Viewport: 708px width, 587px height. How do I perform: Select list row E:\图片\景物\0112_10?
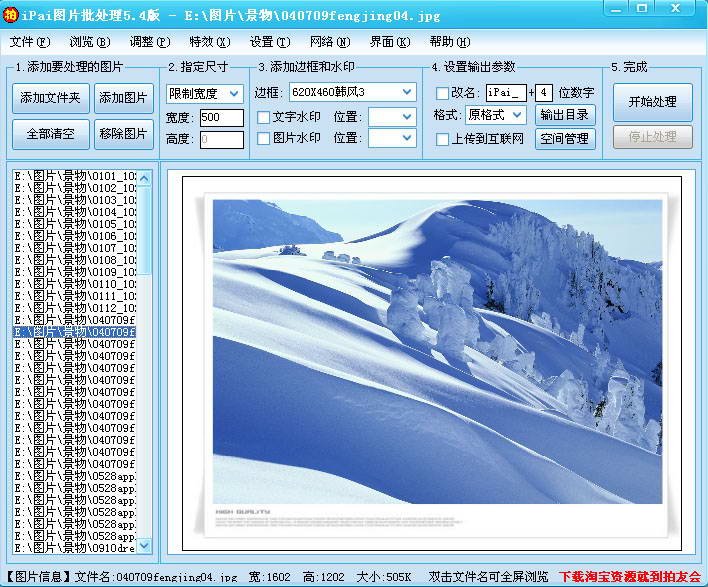[75, 308]
